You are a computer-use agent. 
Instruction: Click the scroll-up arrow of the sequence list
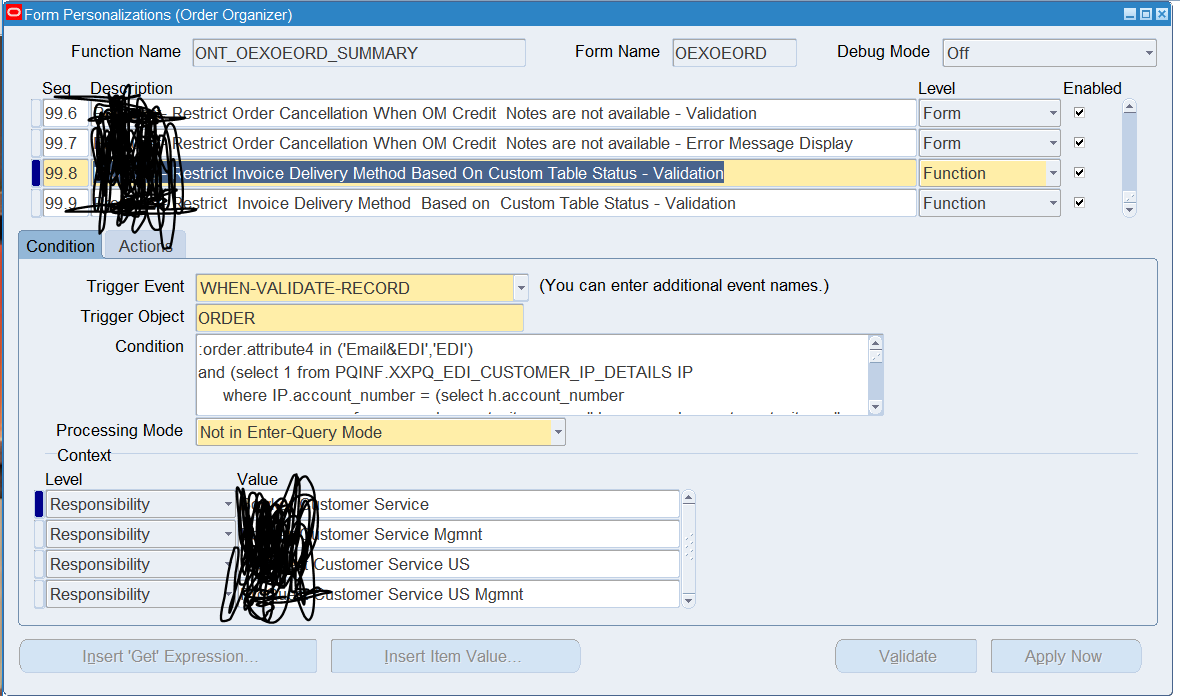1129,107
